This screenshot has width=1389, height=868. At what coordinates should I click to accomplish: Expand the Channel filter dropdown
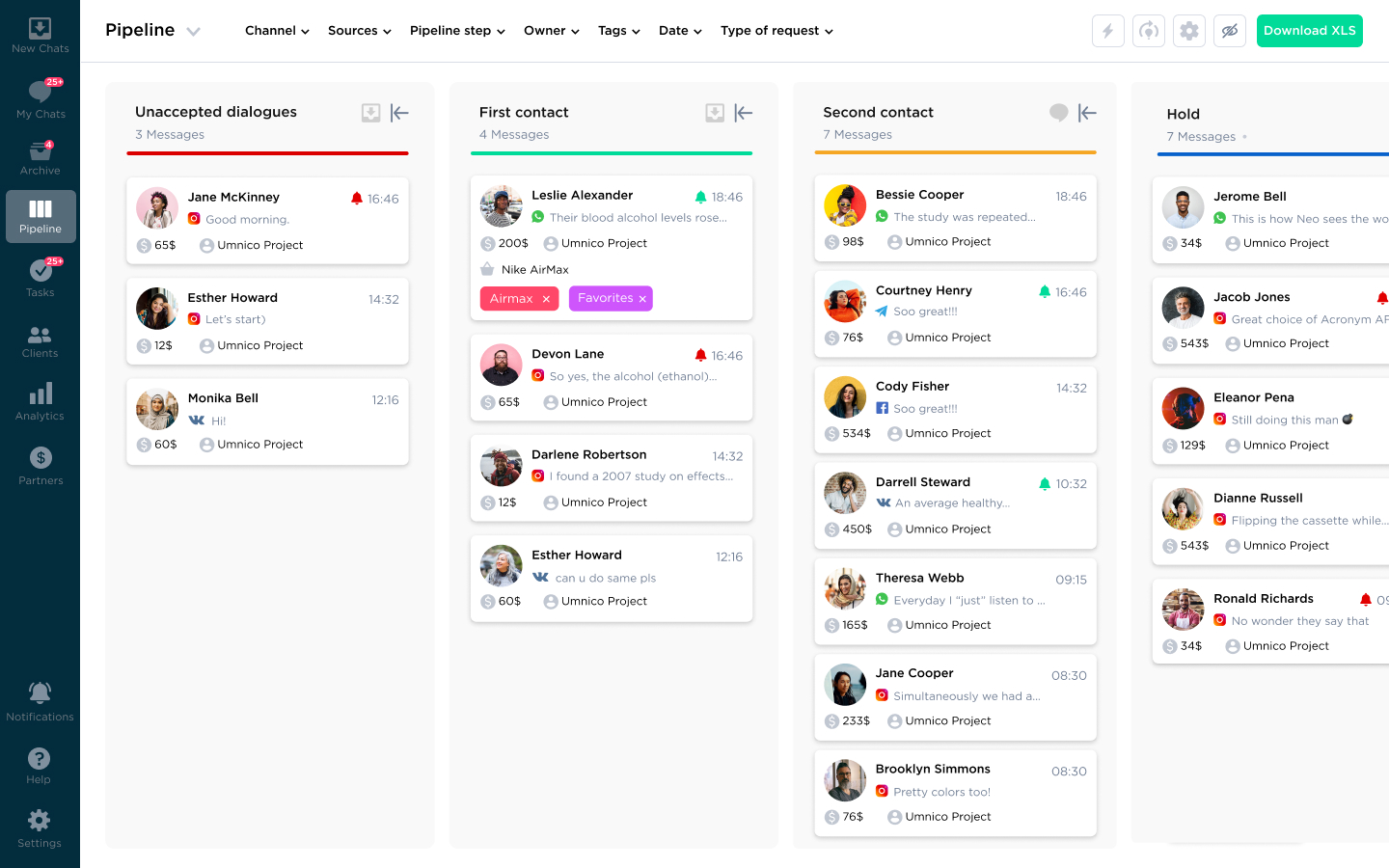coord(277,31)
